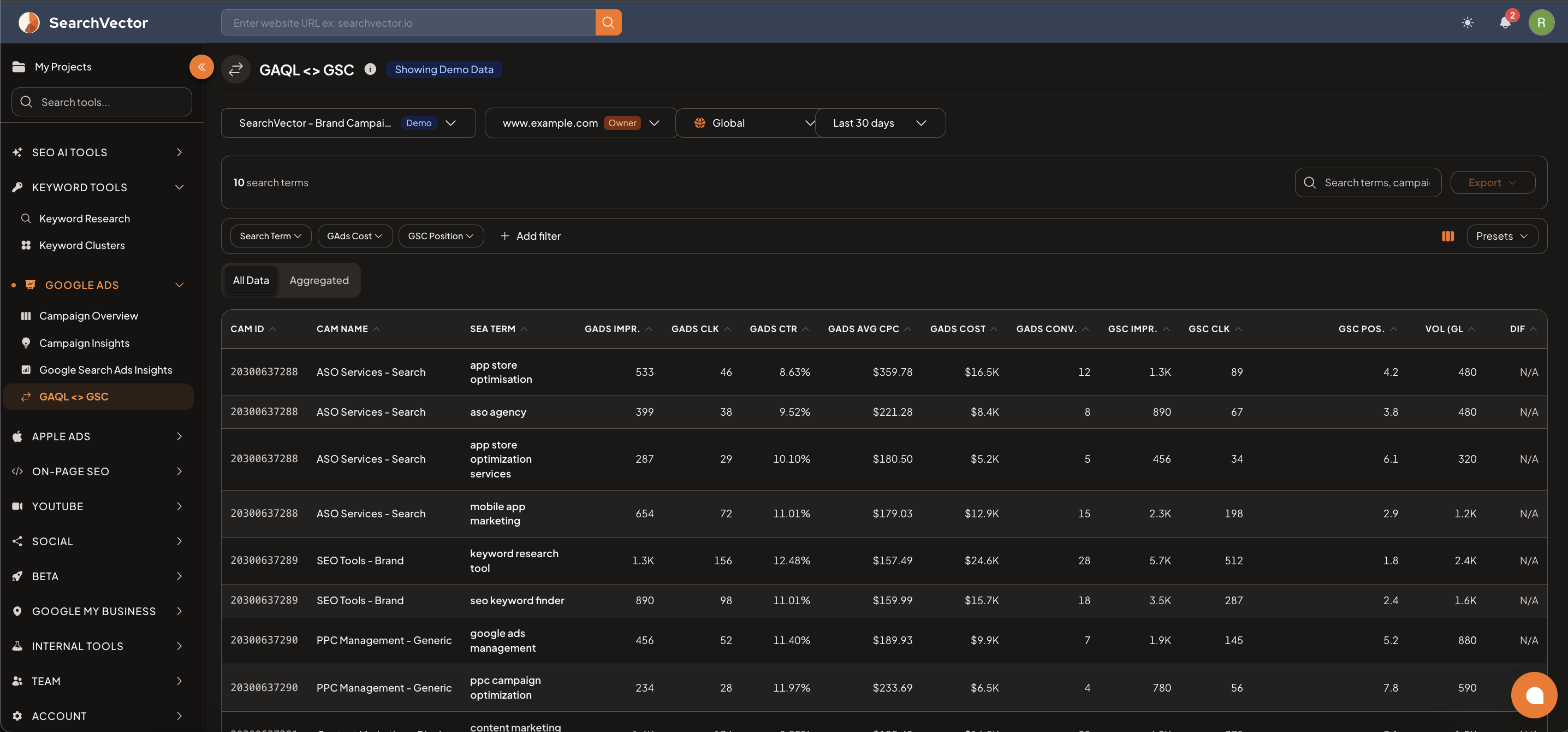The height and width of the screenshot is (732, 1568).
Task: Sort by GADS CONV. column
Action: pyautogui.click(x=1053, y=329)
